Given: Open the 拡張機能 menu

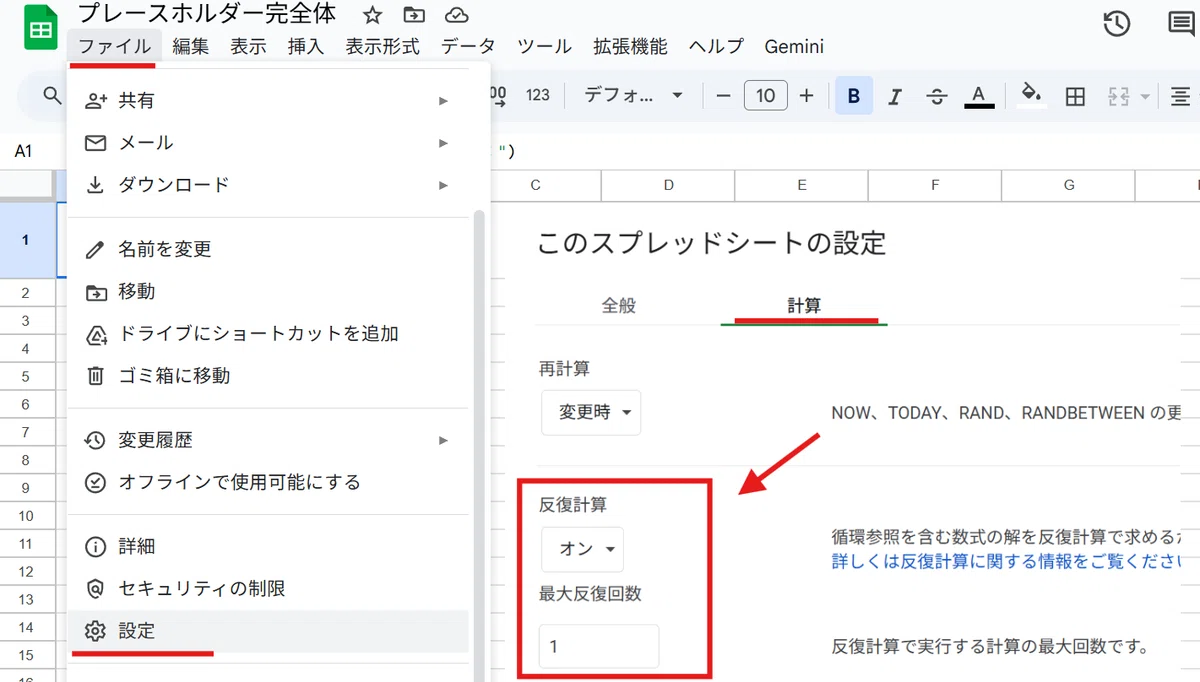Looking at the screenshot, I should point(630,46).
